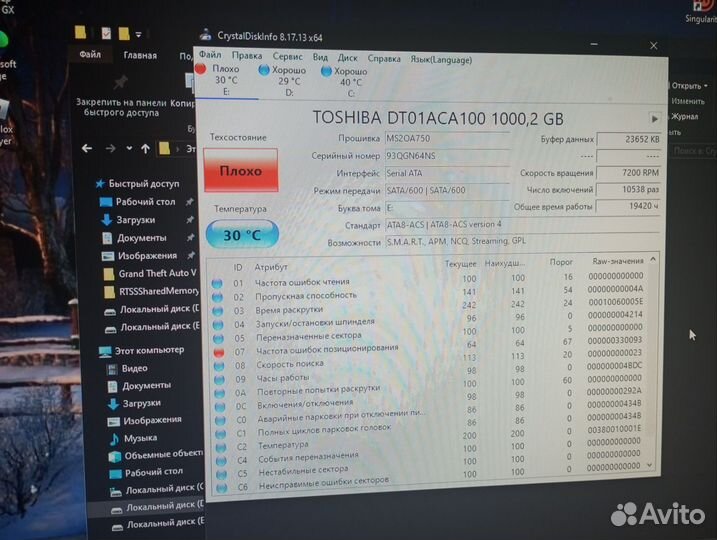Click status dot for 03 Время раскрутки
Viewport: 717px width, 540px height.
218,311
